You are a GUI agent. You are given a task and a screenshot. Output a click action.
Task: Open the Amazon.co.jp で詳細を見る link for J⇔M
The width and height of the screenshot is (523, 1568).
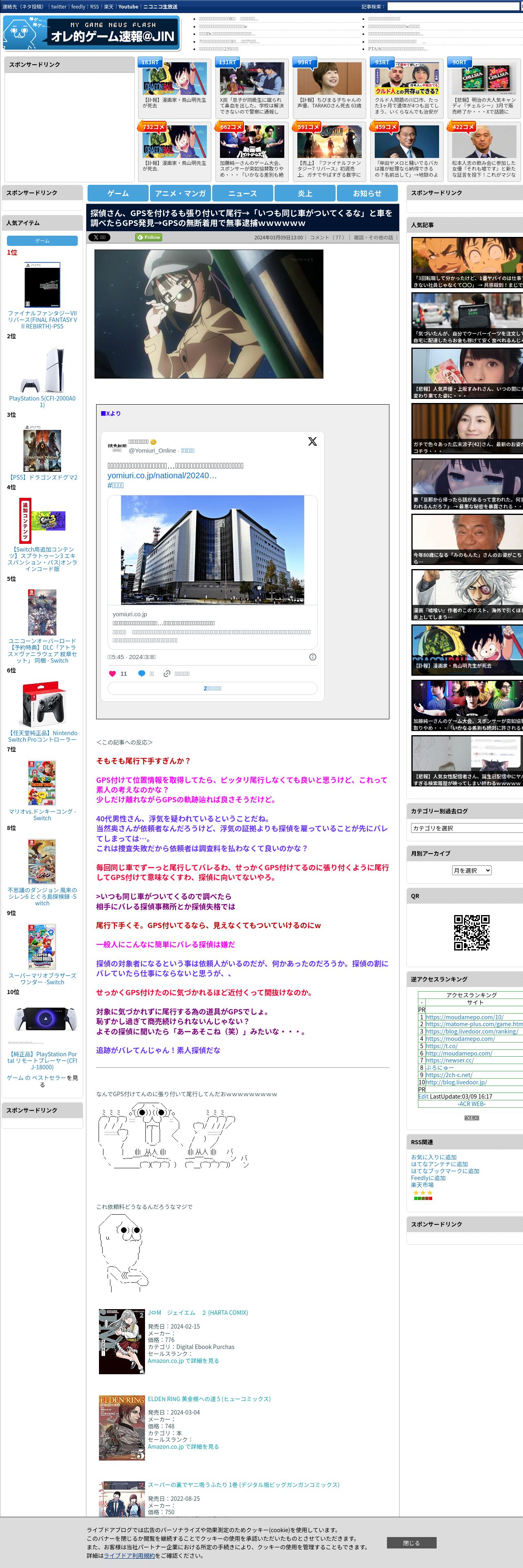183,1360
